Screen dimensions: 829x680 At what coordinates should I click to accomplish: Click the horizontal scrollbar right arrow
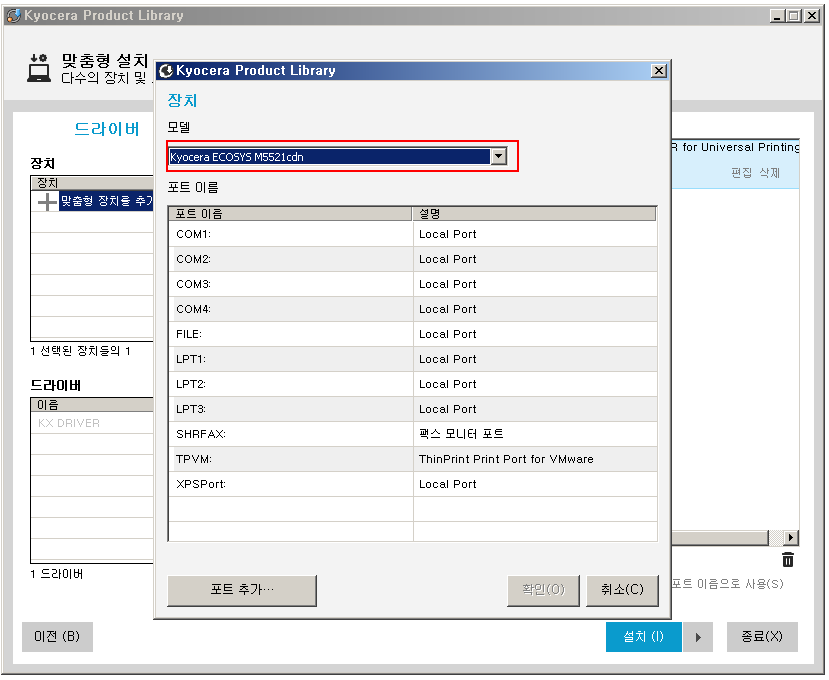[x=790, y=538]
